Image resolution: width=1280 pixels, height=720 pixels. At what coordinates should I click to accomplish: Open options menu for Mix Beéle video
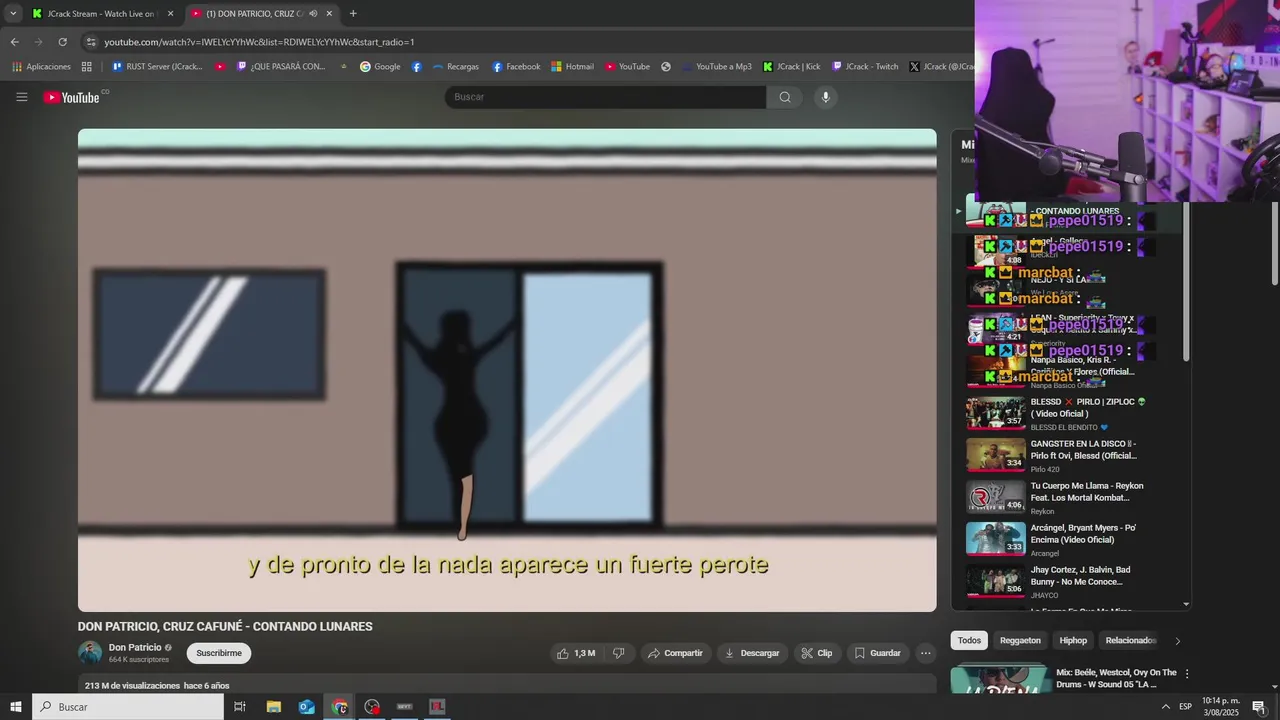point(1187,673)
